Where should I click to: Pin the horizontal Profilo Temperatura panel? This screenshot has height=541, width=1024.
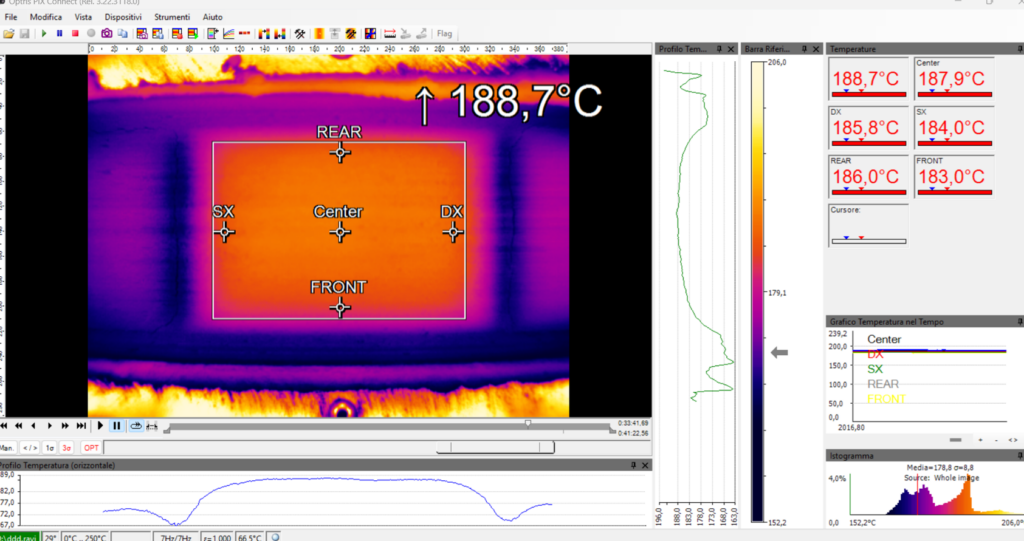[x=633, y=465]
